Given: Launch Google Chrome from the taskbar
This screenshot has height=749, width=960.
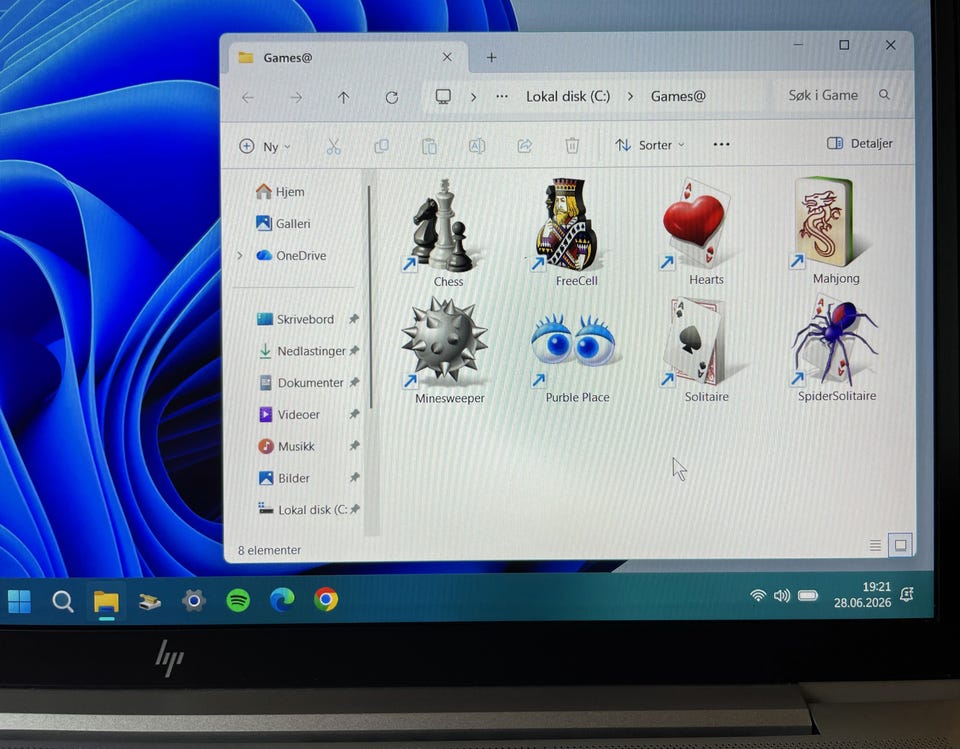Looking at the screenshot, I should (326, 600).
